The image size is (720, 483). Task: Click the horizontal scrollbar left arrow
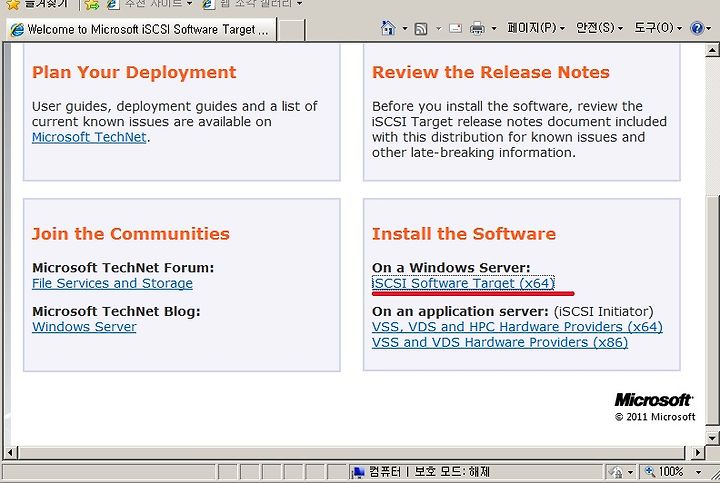click(x=10, y=452)
